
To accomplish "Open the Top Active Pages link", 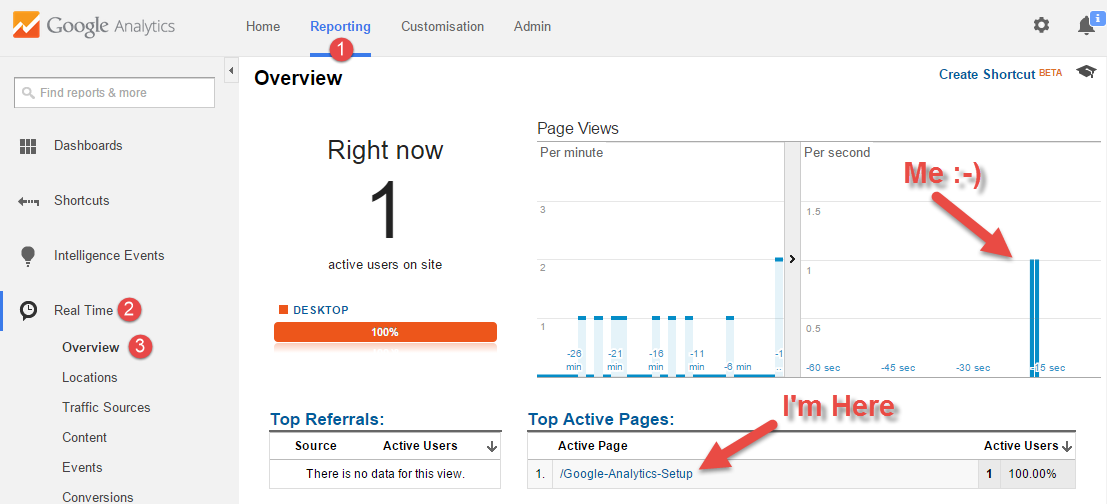I will [x=601, y=419].
